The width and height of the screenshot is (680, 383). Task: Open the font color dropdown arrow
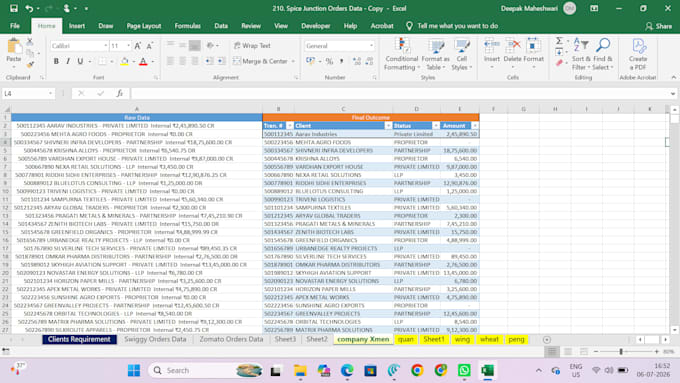point(153,62)
